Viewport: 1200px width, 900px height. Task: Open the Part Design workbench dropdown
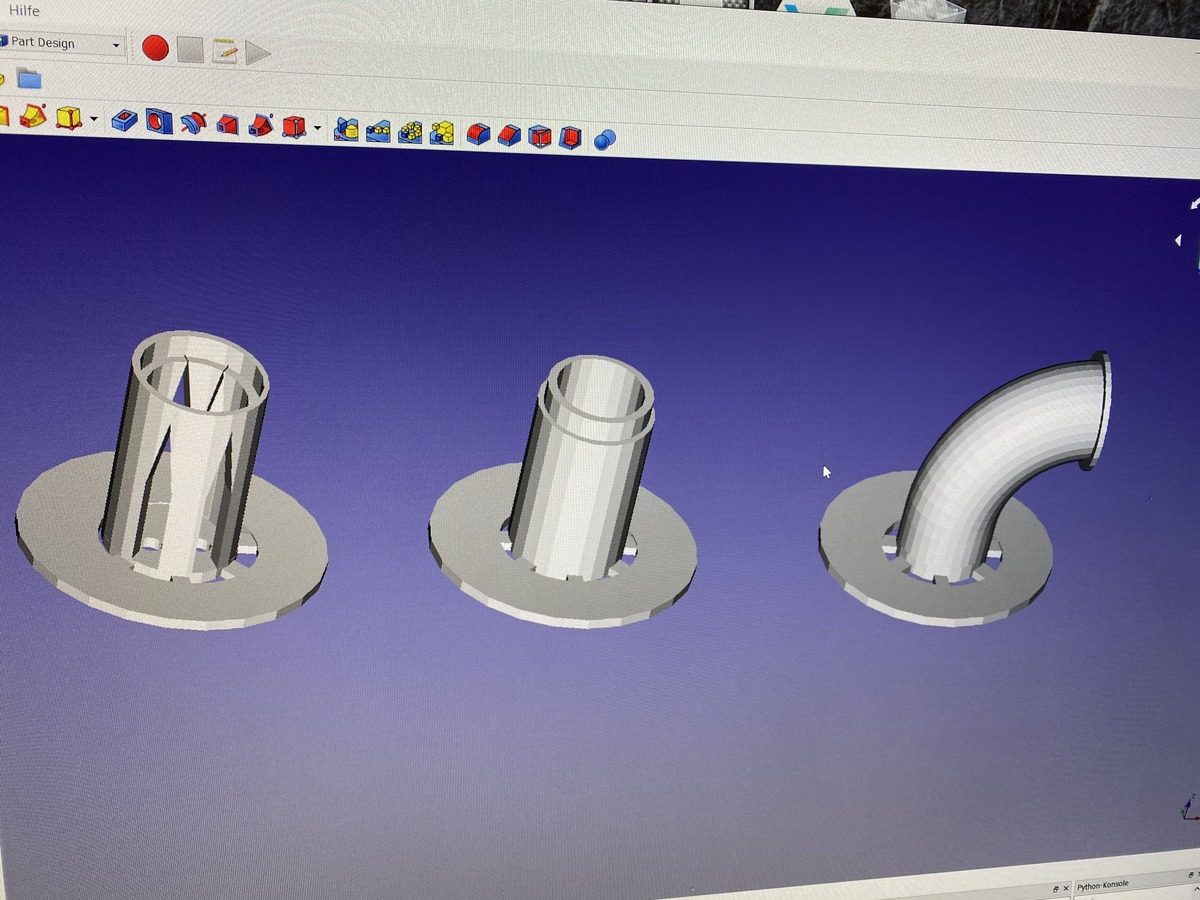[x=63, y=44]
